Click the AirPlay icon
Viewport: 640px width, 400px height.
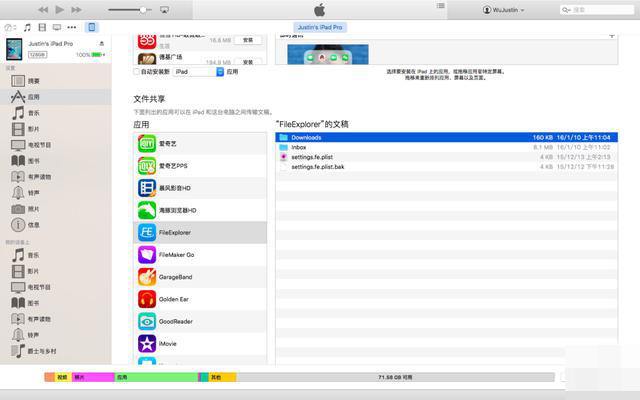tap(164, 9)
